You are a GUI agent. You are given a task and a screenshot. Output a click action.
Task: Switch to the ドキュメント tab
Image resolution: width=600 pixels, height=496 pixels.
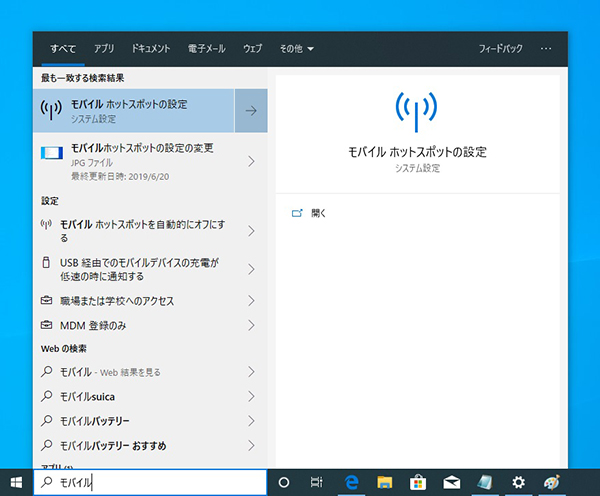150,48
